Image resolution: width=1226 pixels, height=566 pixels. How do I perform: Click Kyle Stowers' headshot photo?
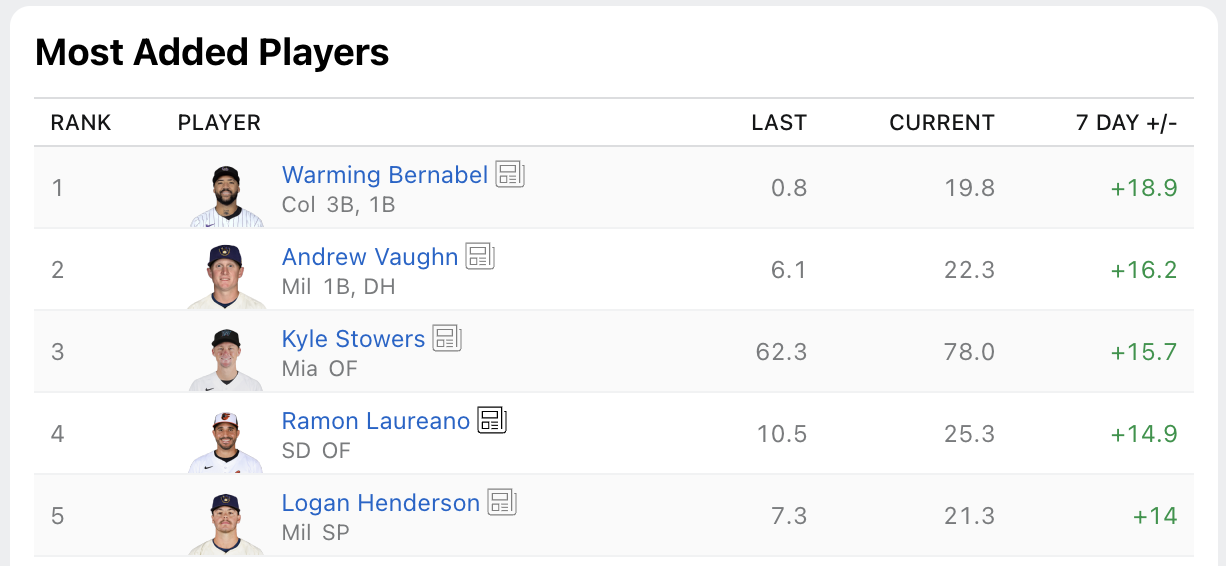(227, 359)
